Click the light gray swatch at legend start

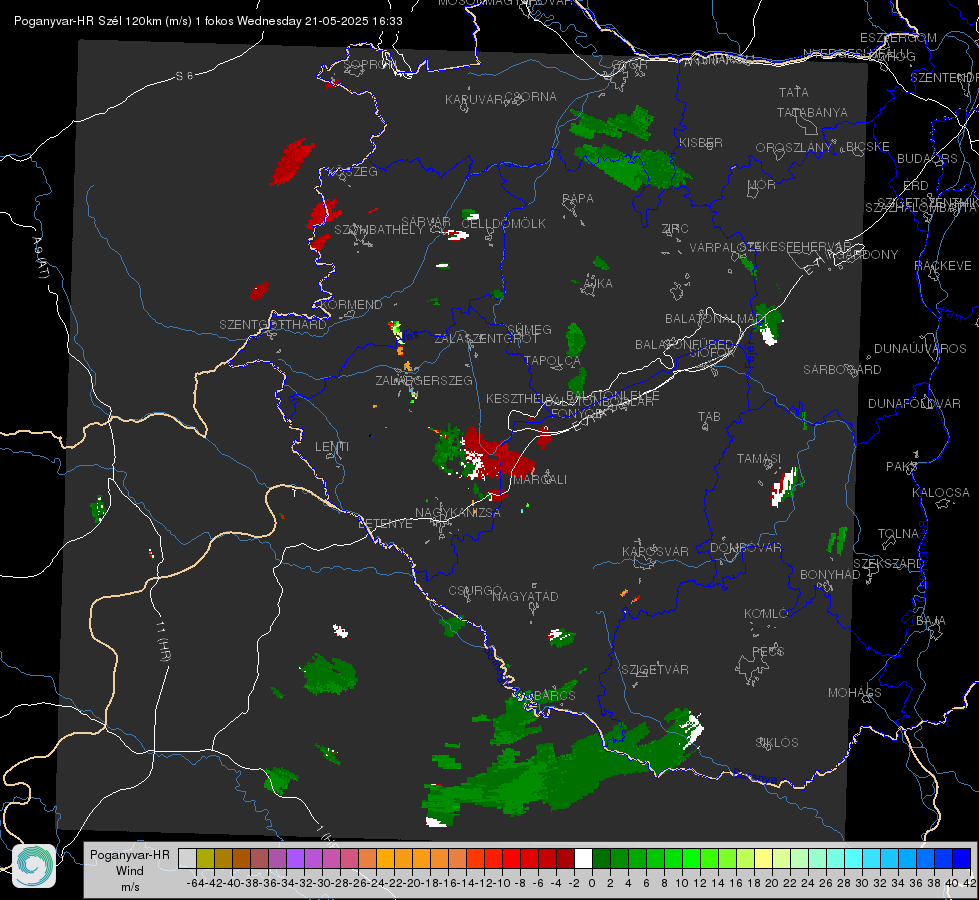pos(187,858)
